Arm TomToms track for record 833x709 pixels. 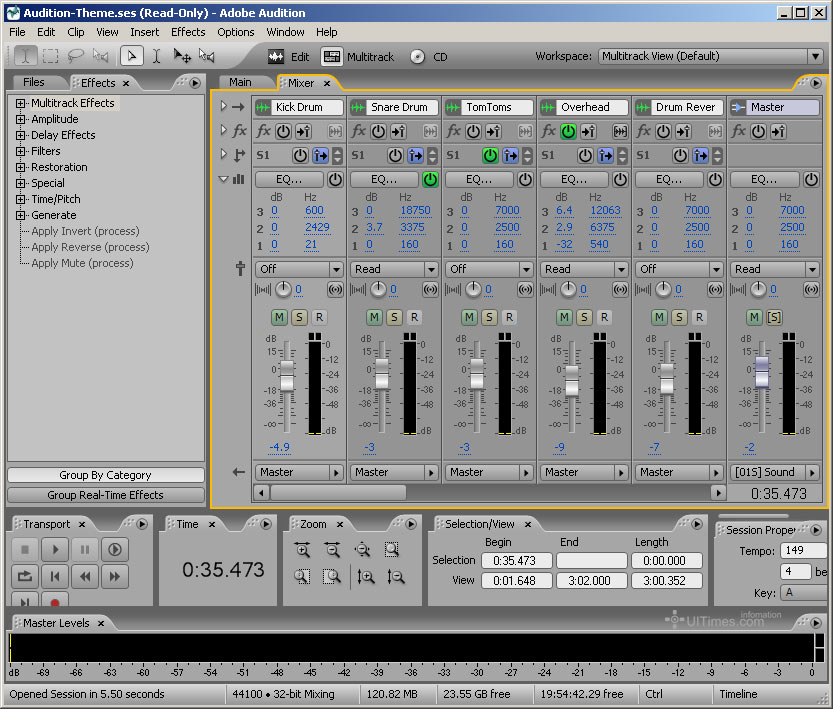pos(509,317)
